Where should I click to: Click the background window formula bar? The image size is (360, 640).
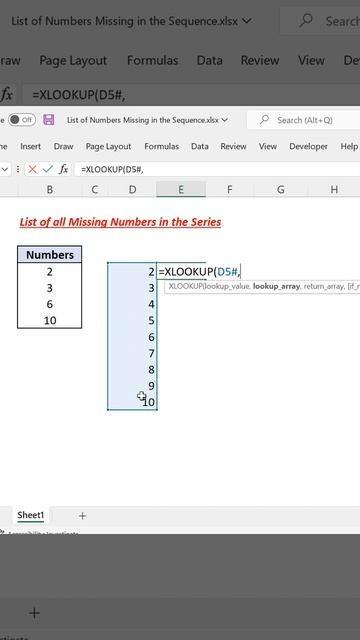pos(192,95)
